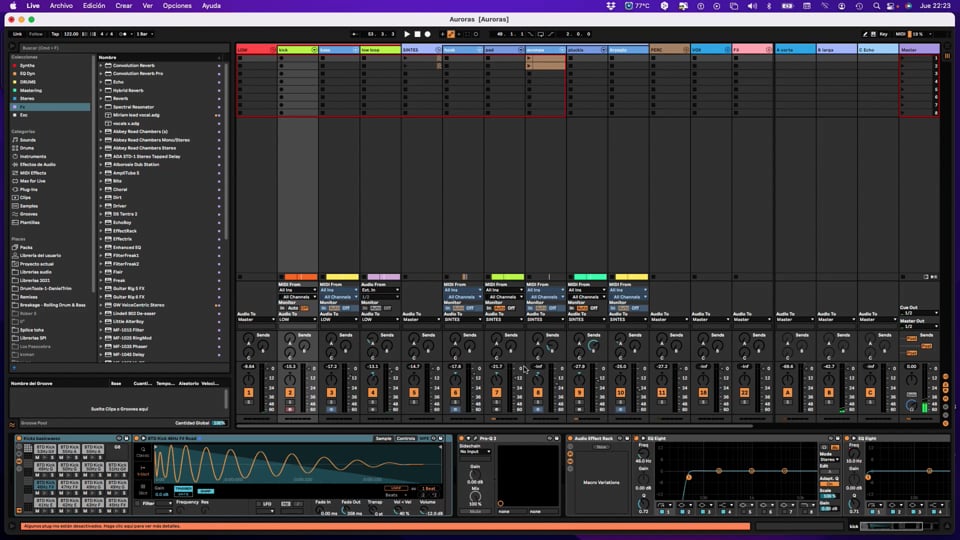
Task: Switch to the Controls tab in Simpler
Action: coord(405,438)
